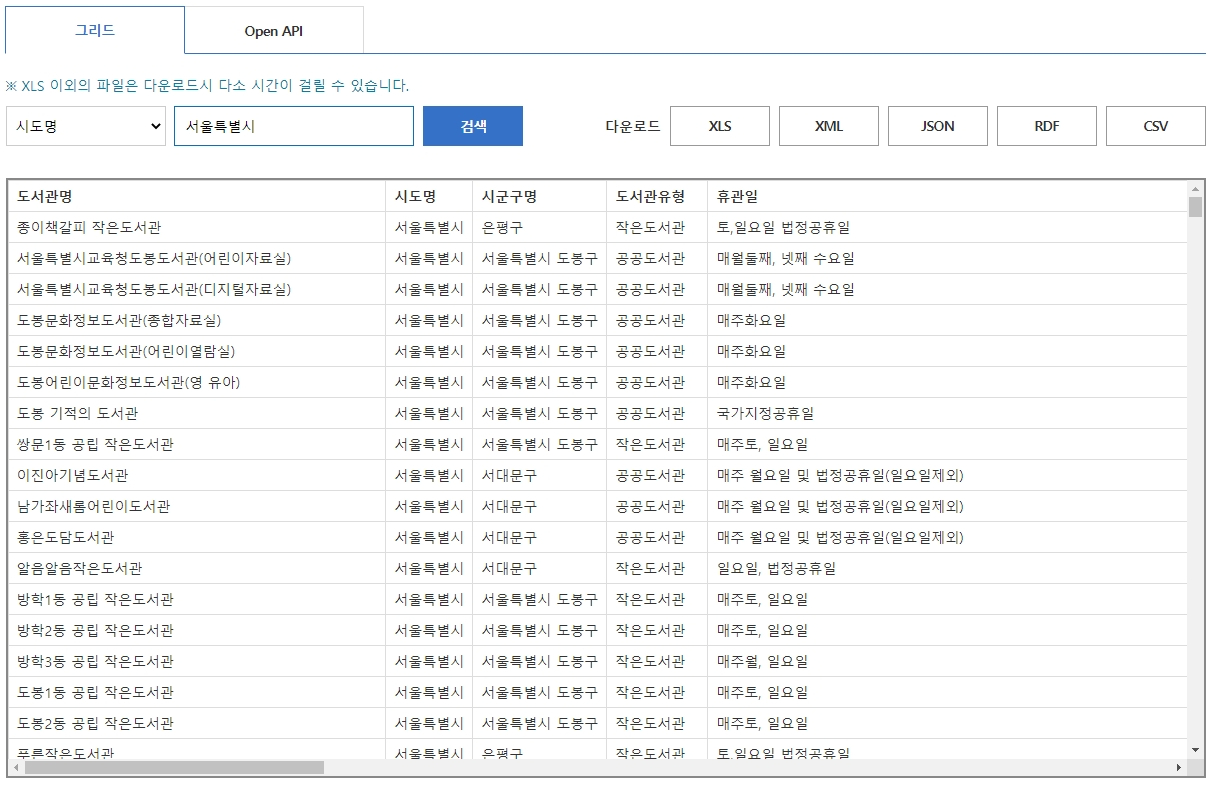
Task: Open the Open API tab
Action: click(x=274, y=31)
